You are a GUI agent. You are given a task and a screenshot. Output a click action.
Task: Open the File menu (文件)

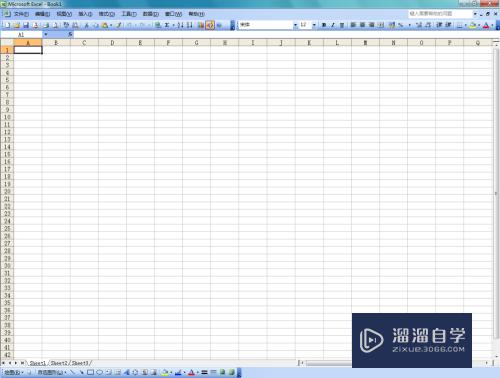coord(21,14)
